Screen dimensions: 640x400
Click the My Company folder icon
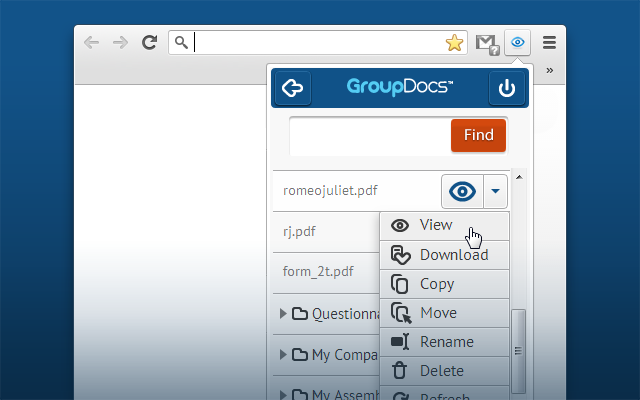(x=300, y=354)
